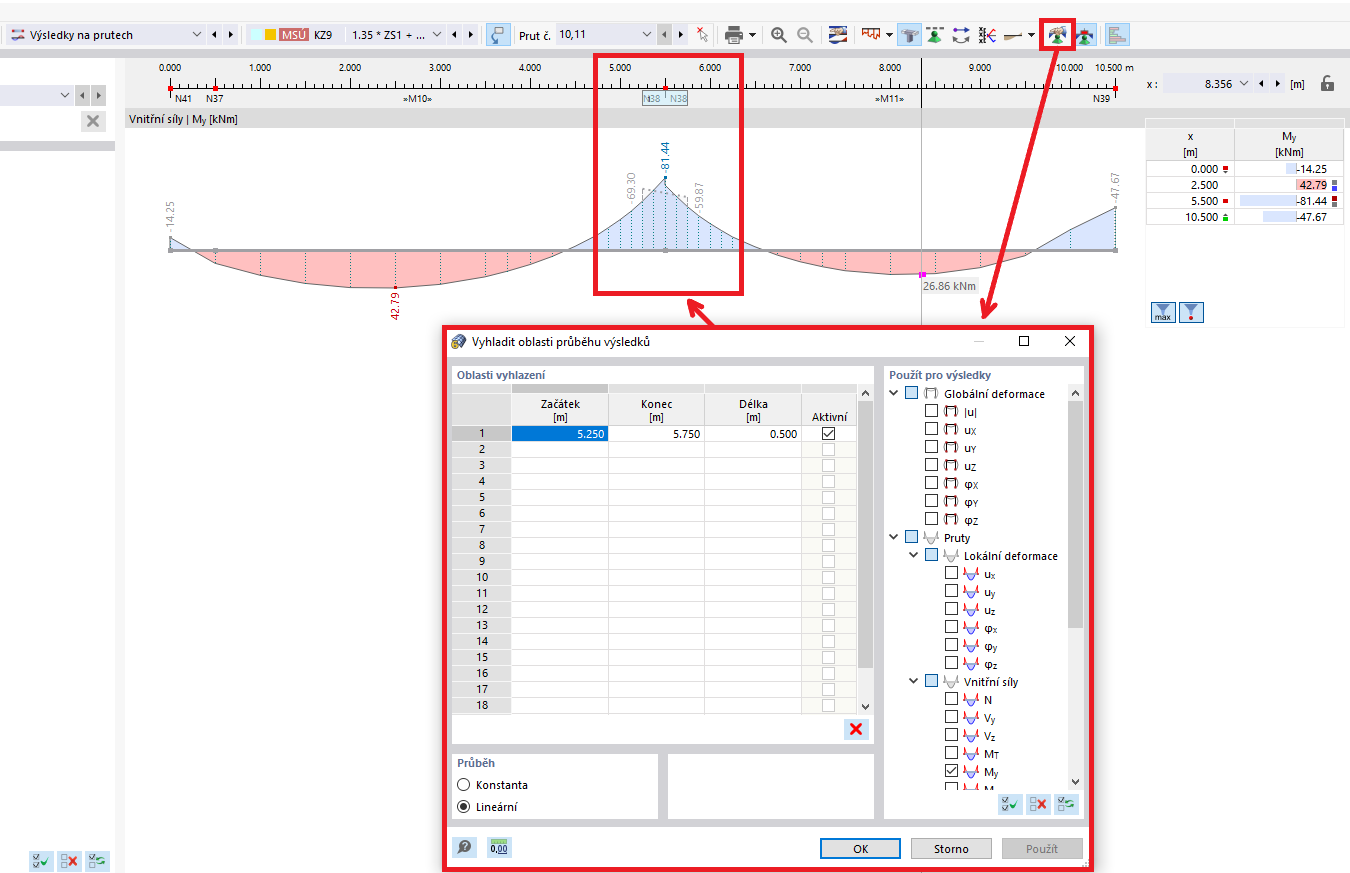Select the Konstanta radio option

click(463, 785)
